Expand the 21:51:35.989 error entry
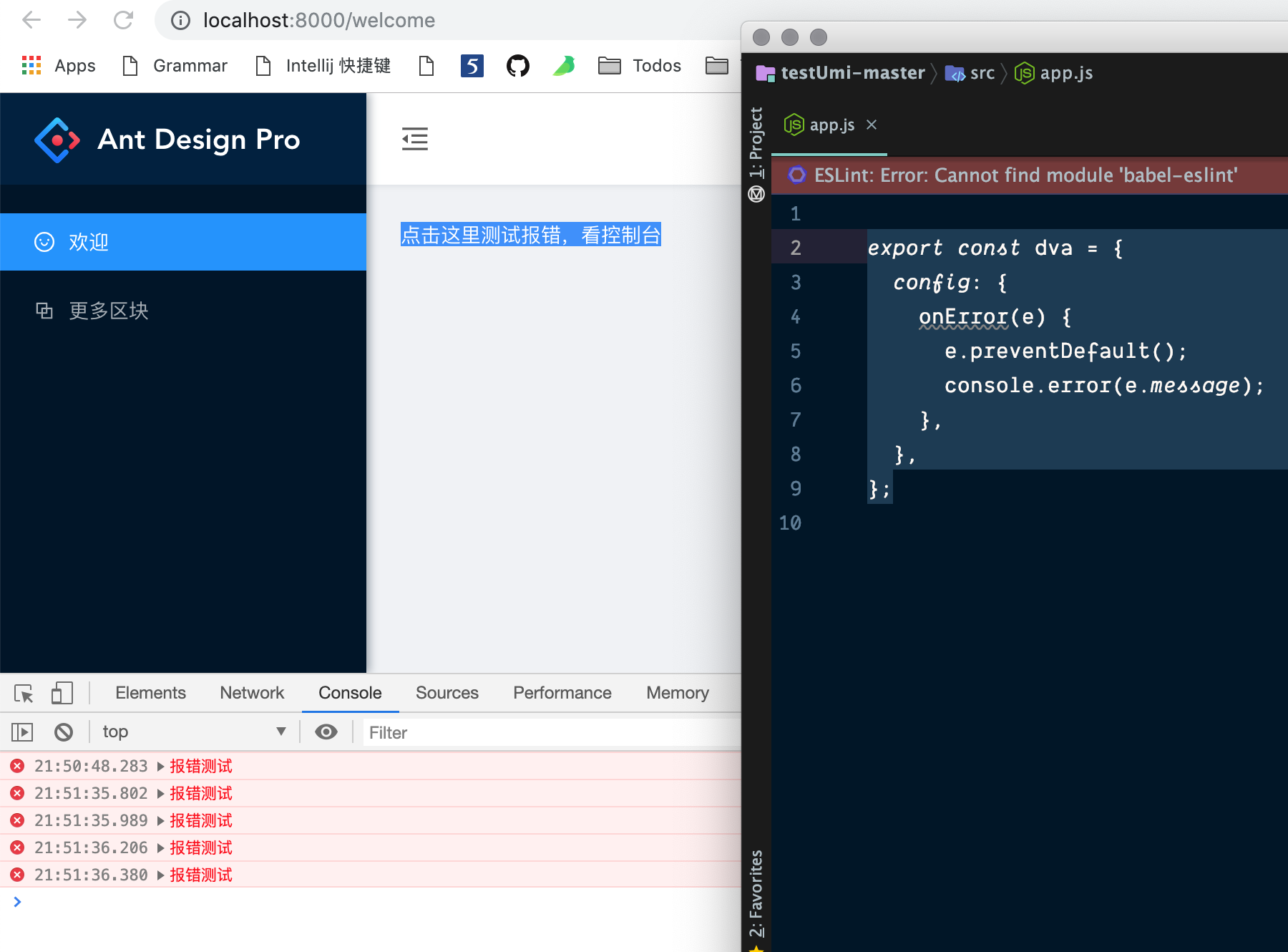Screen dimensions: 1288x952 (161, 821)
